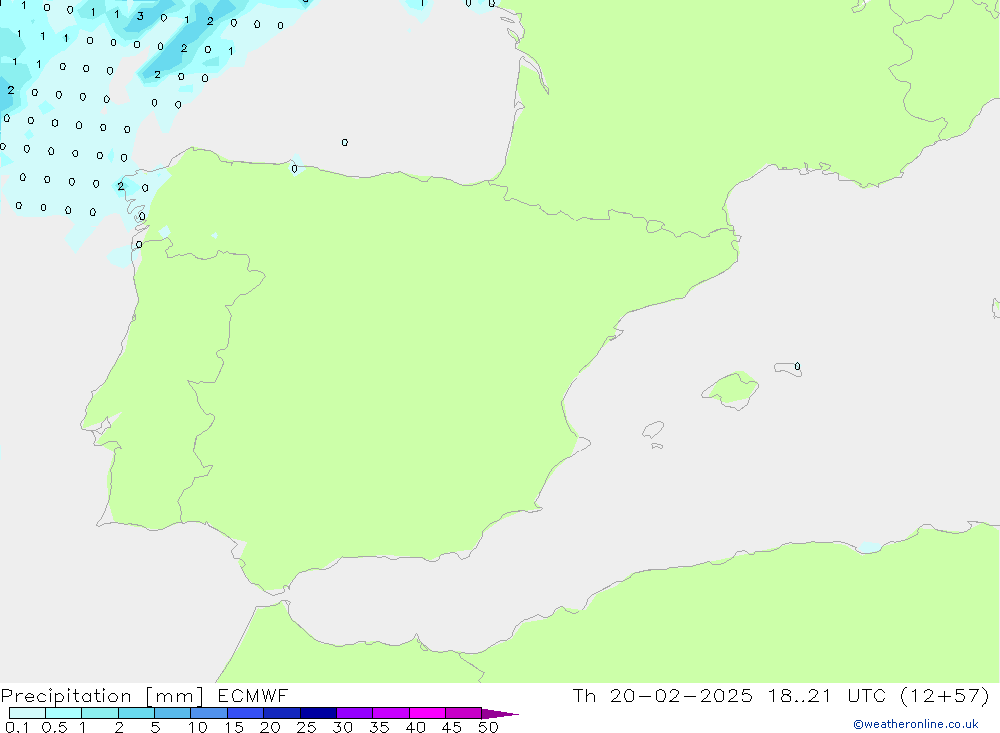The image size is (1000, 733).
Task: Click the legend value "20"
Action: pyautogui.click(x=270, y=727)
